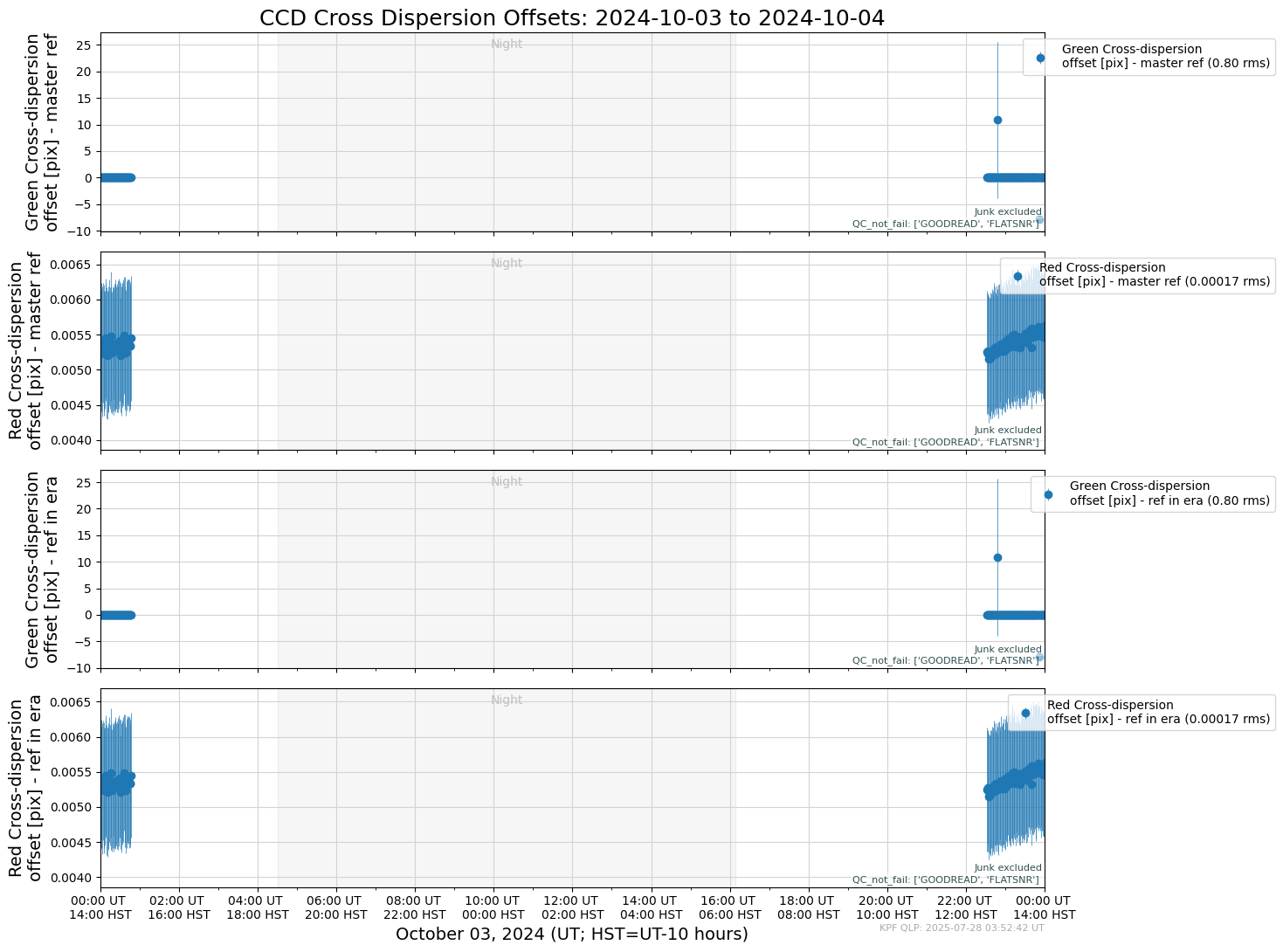Click the Red ref in era legend marker dot
1283x952 pixels.
(1025, 713)
